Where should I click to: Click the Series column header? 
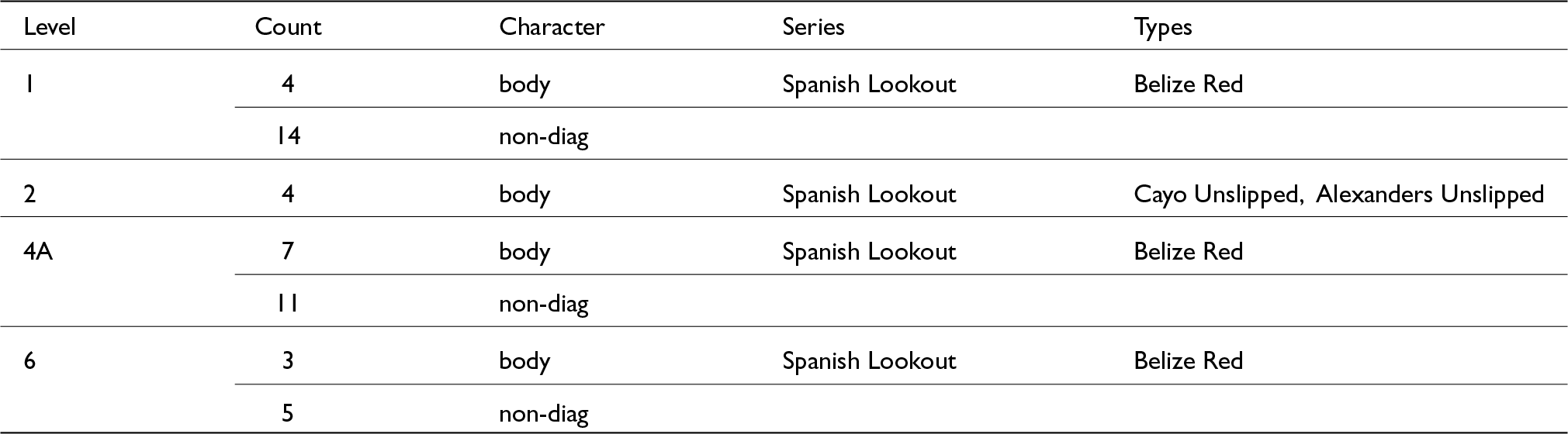813,27
